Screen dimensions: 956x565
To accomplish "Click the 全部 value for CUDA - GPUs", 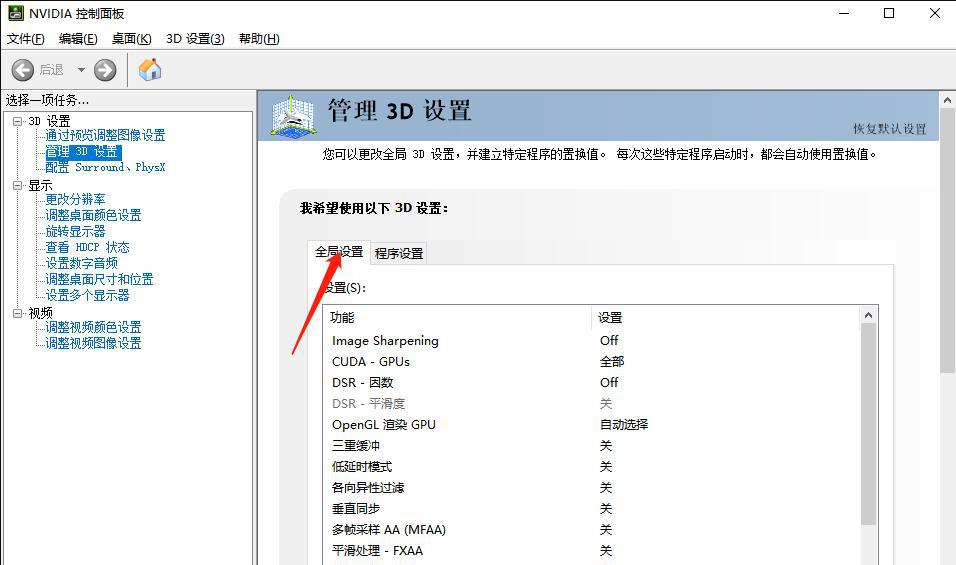I will (612, 361).
